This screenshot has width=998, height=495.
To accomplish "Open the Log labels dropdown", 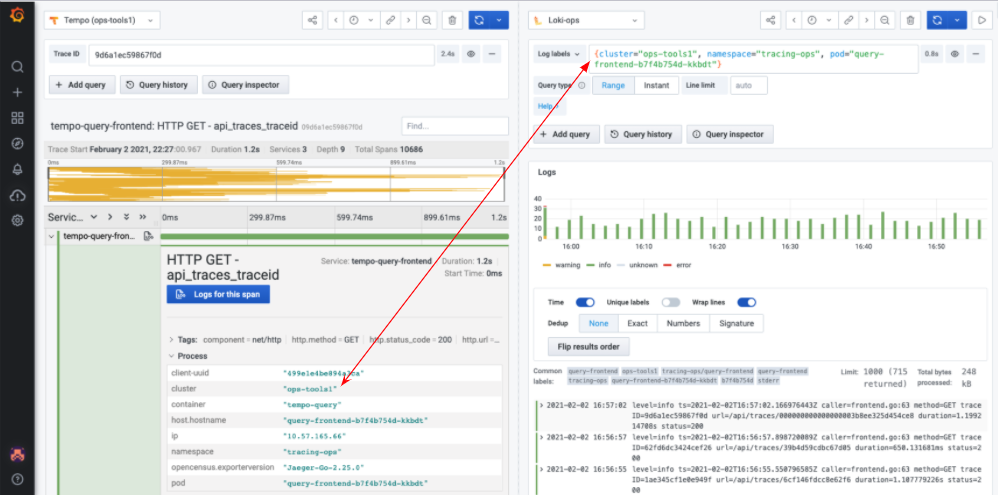I will (560, 54).
